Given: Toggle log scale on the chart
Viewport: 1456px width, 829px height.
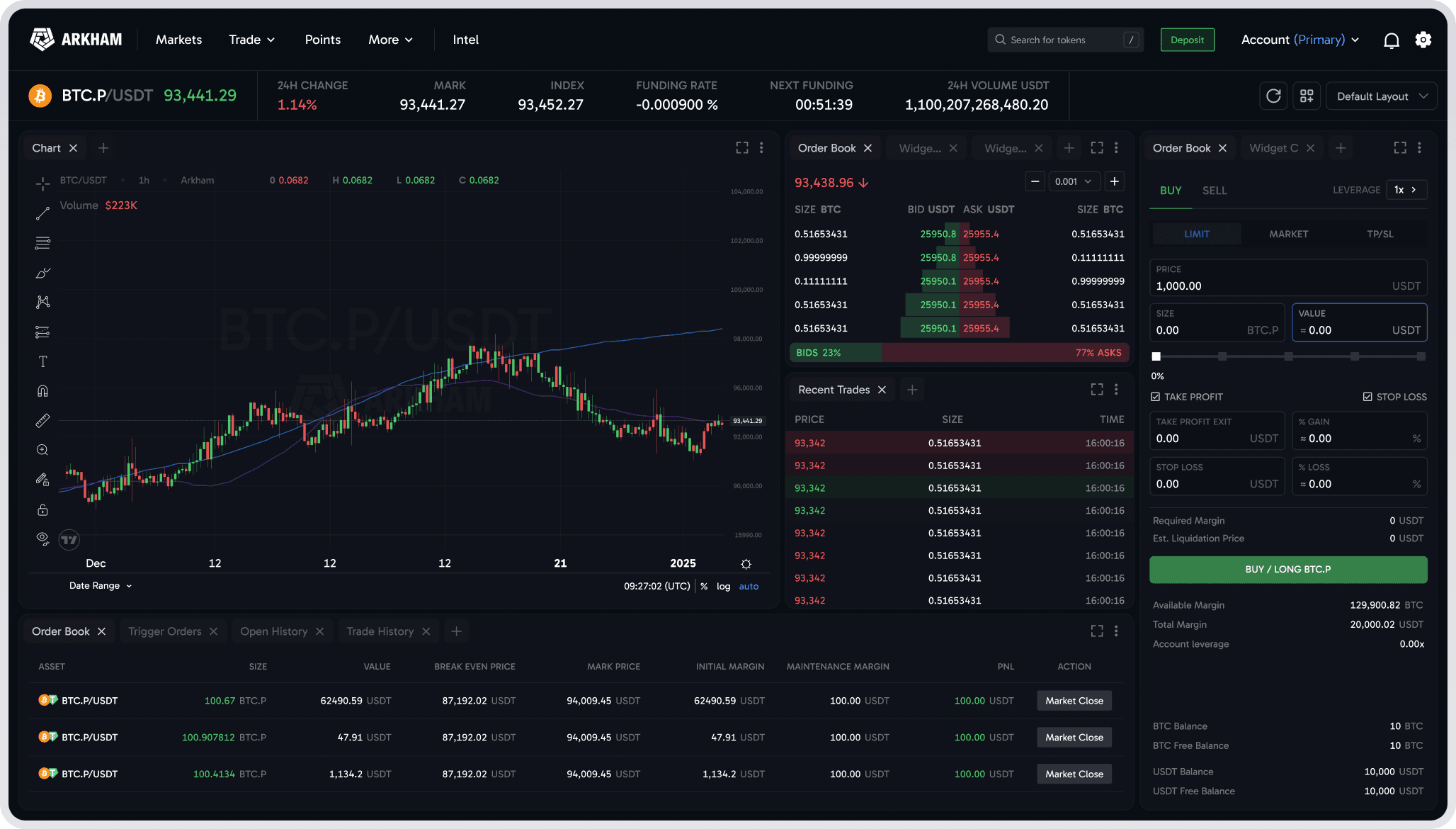Looking at the screenshot, I should coord(723,586).
